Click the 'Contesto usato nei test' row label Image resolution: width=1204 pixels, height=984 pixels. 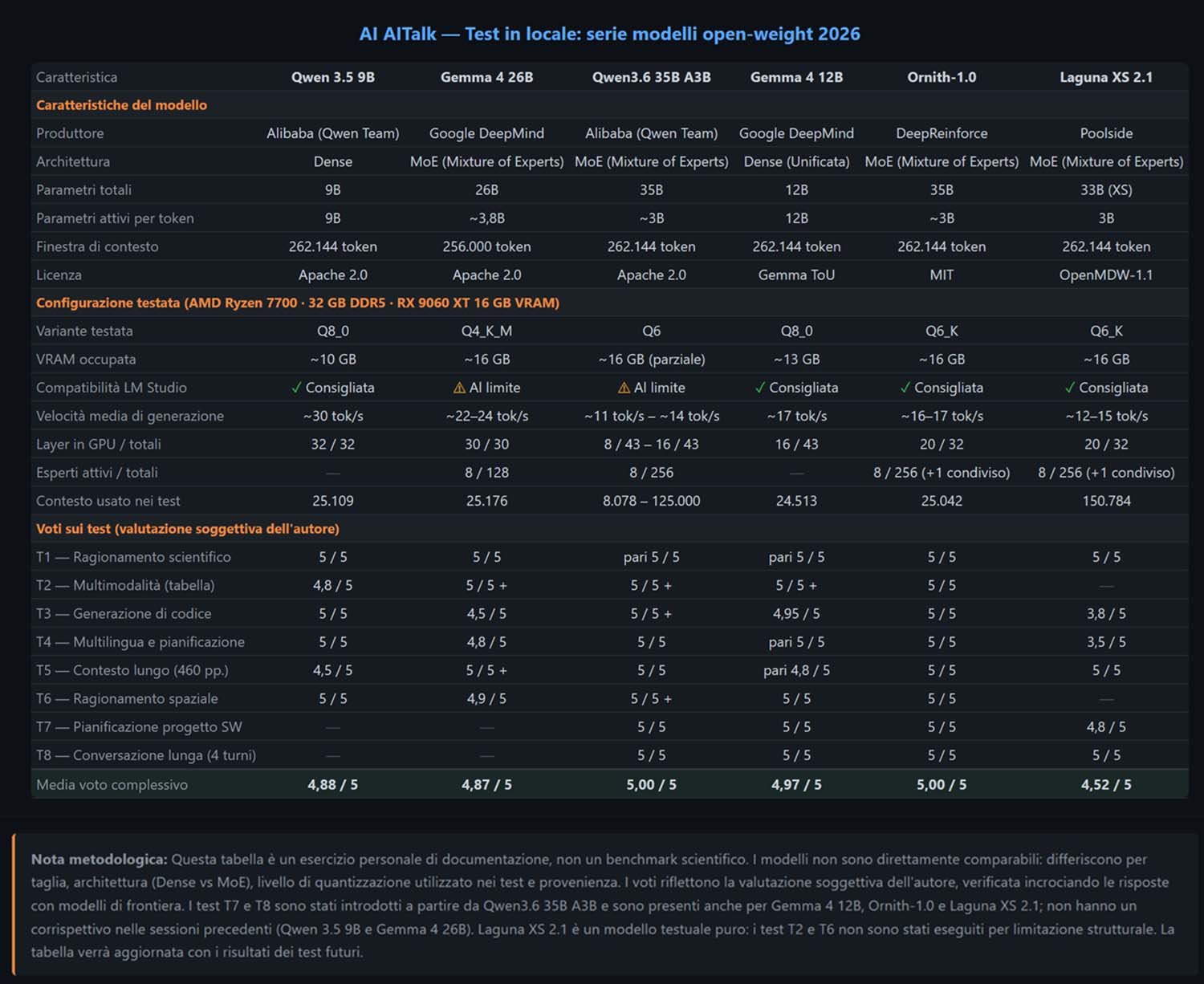[x=108, y=501]
